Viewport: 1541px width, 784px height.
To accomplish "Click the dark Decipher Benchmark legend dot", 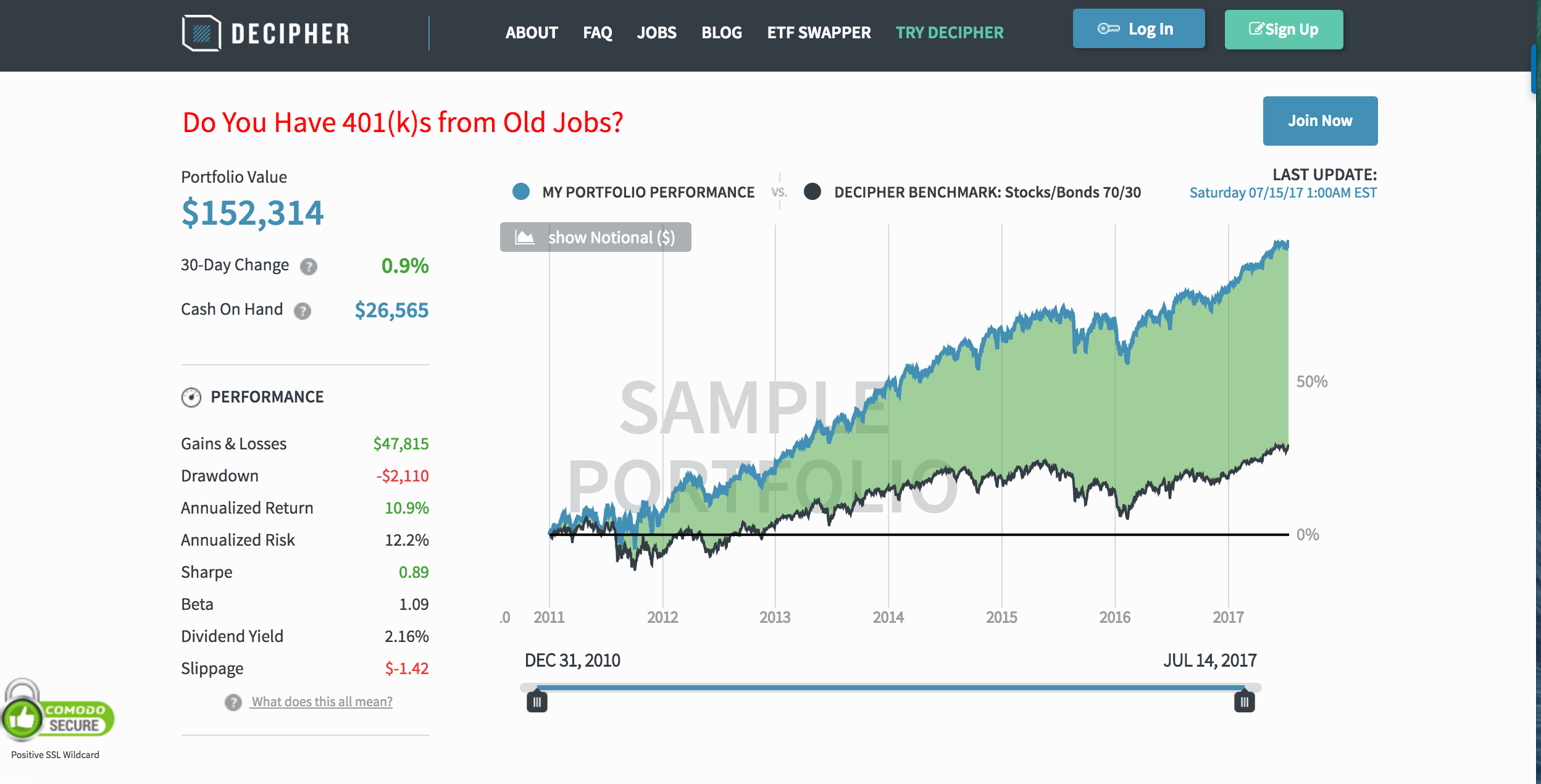I will point(812,192).
